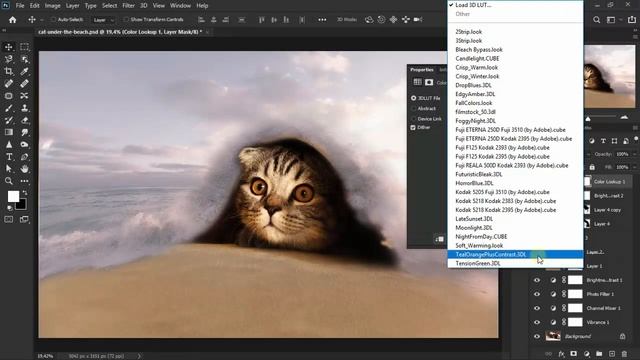The height and width of the screenshot is (360, 640).
Task: Select the Zoom tool
Action: (9, 181)
